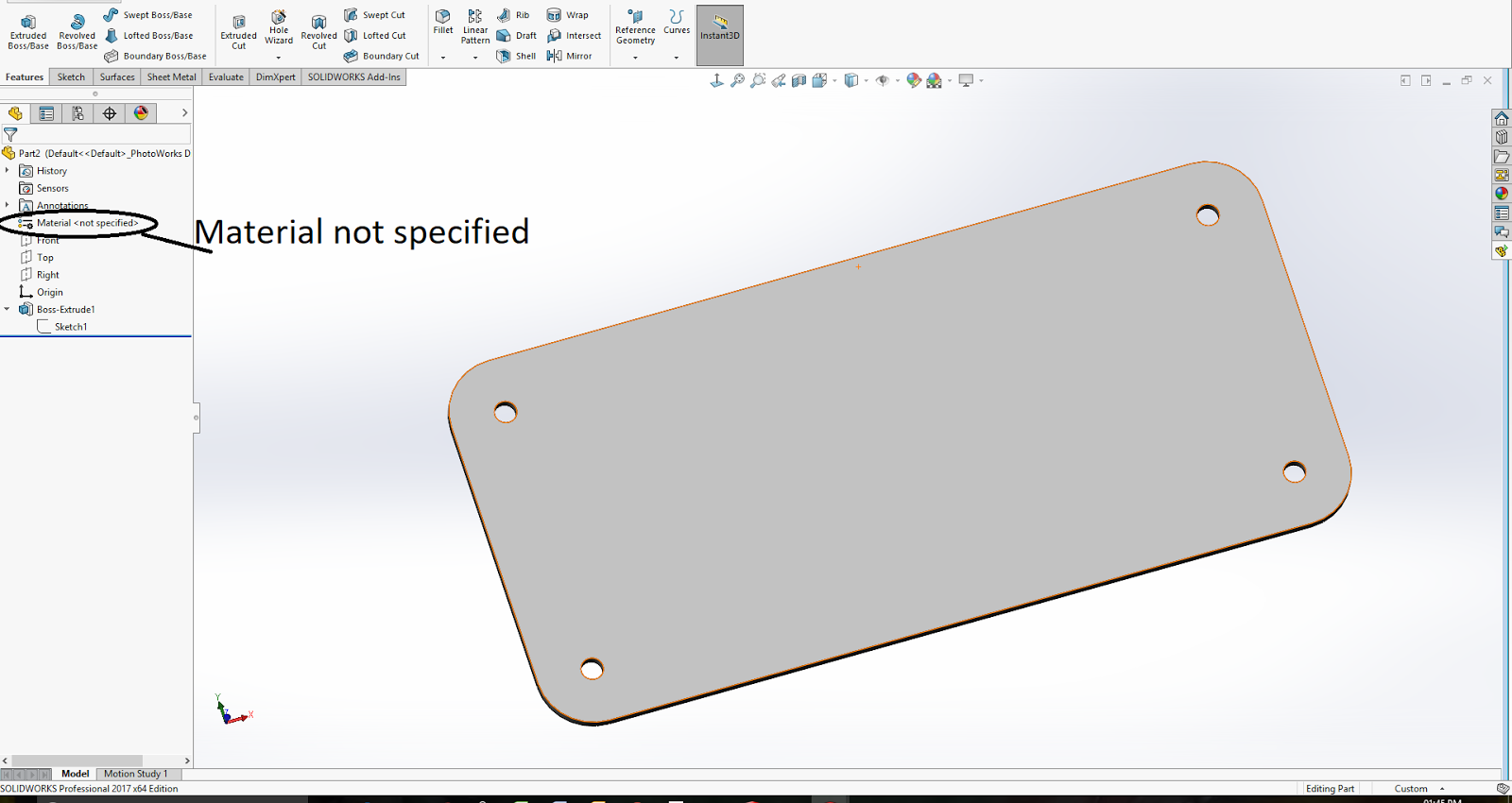Open SOLIDWORKS Resources task pane home icon
Screen dimensions: 1512x803
[x=1502, y=118]
